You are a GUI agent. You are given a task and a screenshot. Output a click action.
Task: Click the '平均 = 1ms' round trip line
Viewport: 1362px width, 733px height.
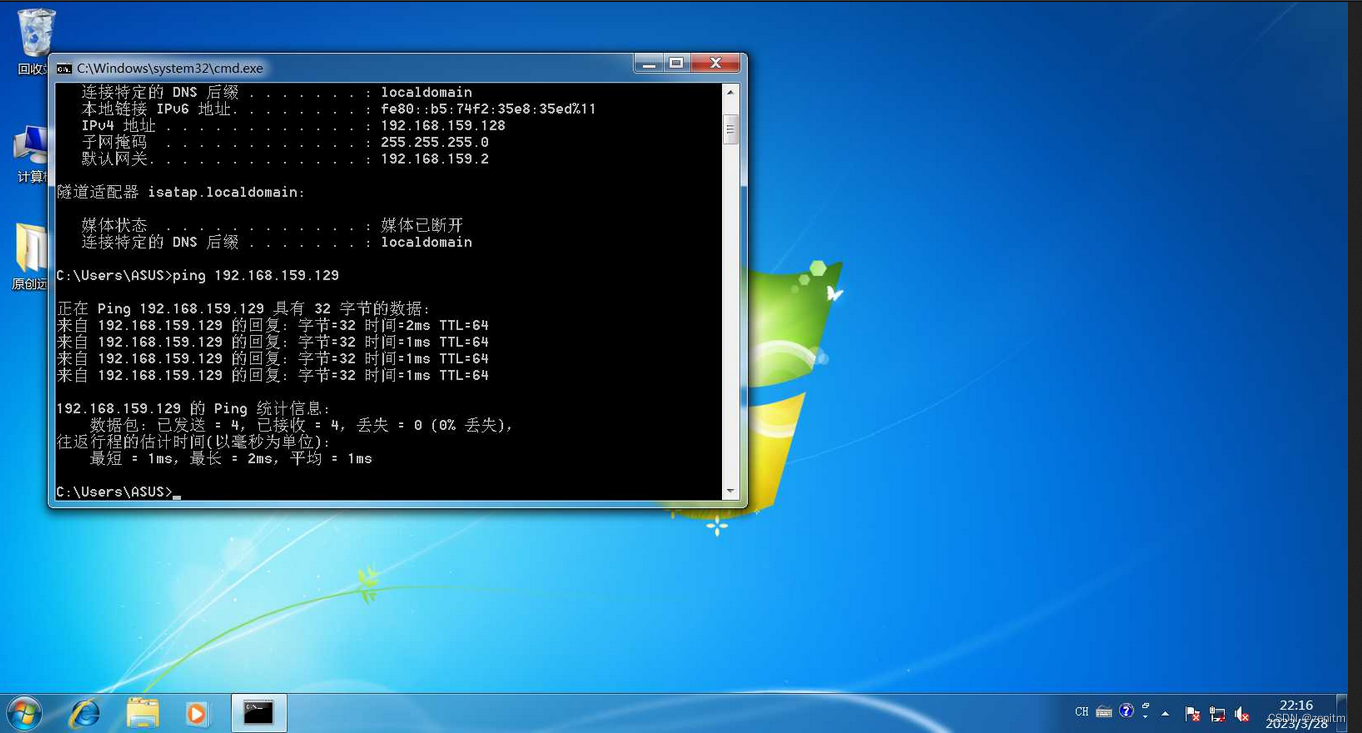click(231, 459)
